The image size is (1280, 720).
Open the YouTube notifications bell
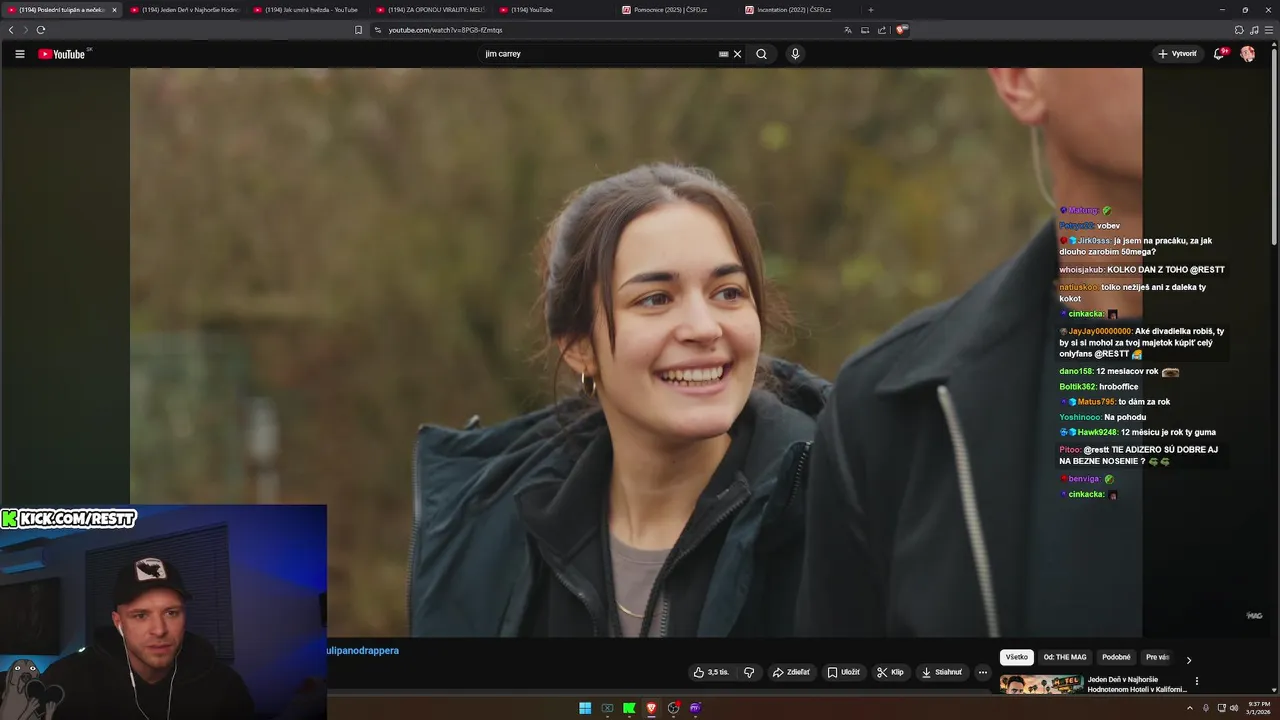click(1219, 54)
